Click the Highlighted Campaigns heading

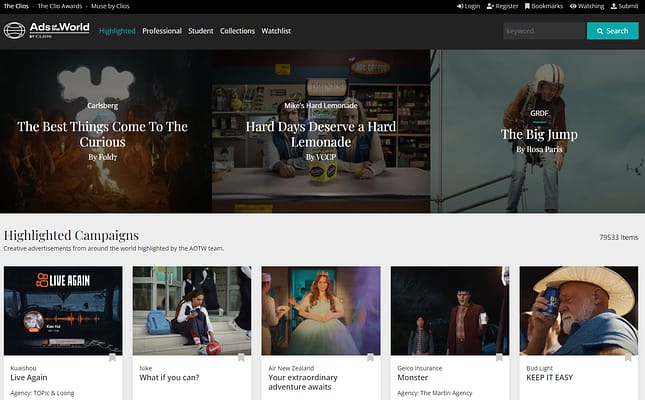pos(72,235)
